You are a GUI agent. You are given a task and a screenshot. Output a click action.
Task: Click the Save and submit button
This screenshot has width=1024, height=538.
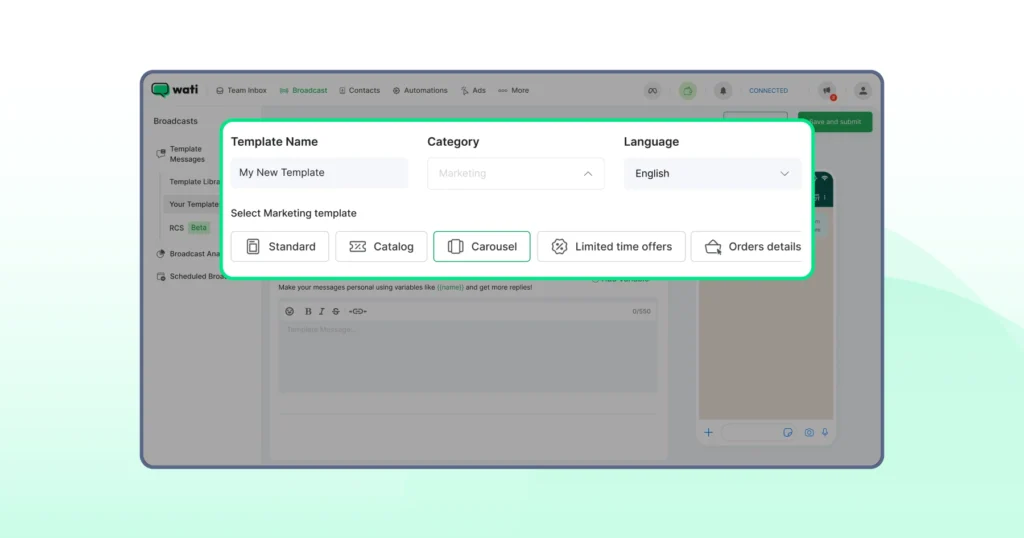tap(835, 122)
